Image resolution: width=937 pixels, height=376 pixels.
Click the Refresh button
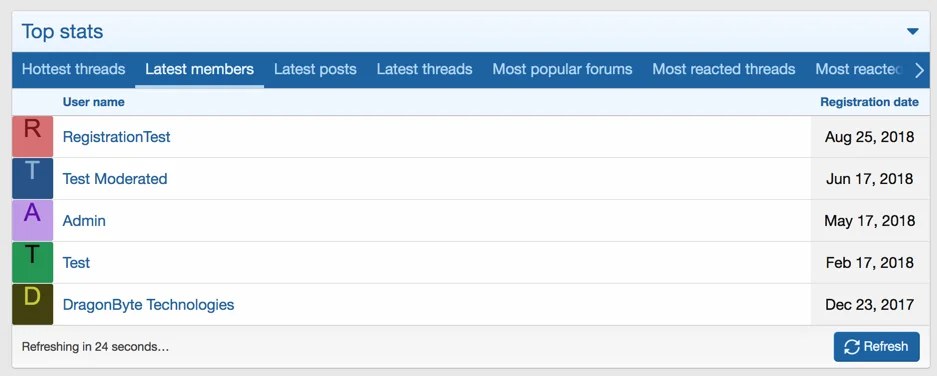pos(877,347)
